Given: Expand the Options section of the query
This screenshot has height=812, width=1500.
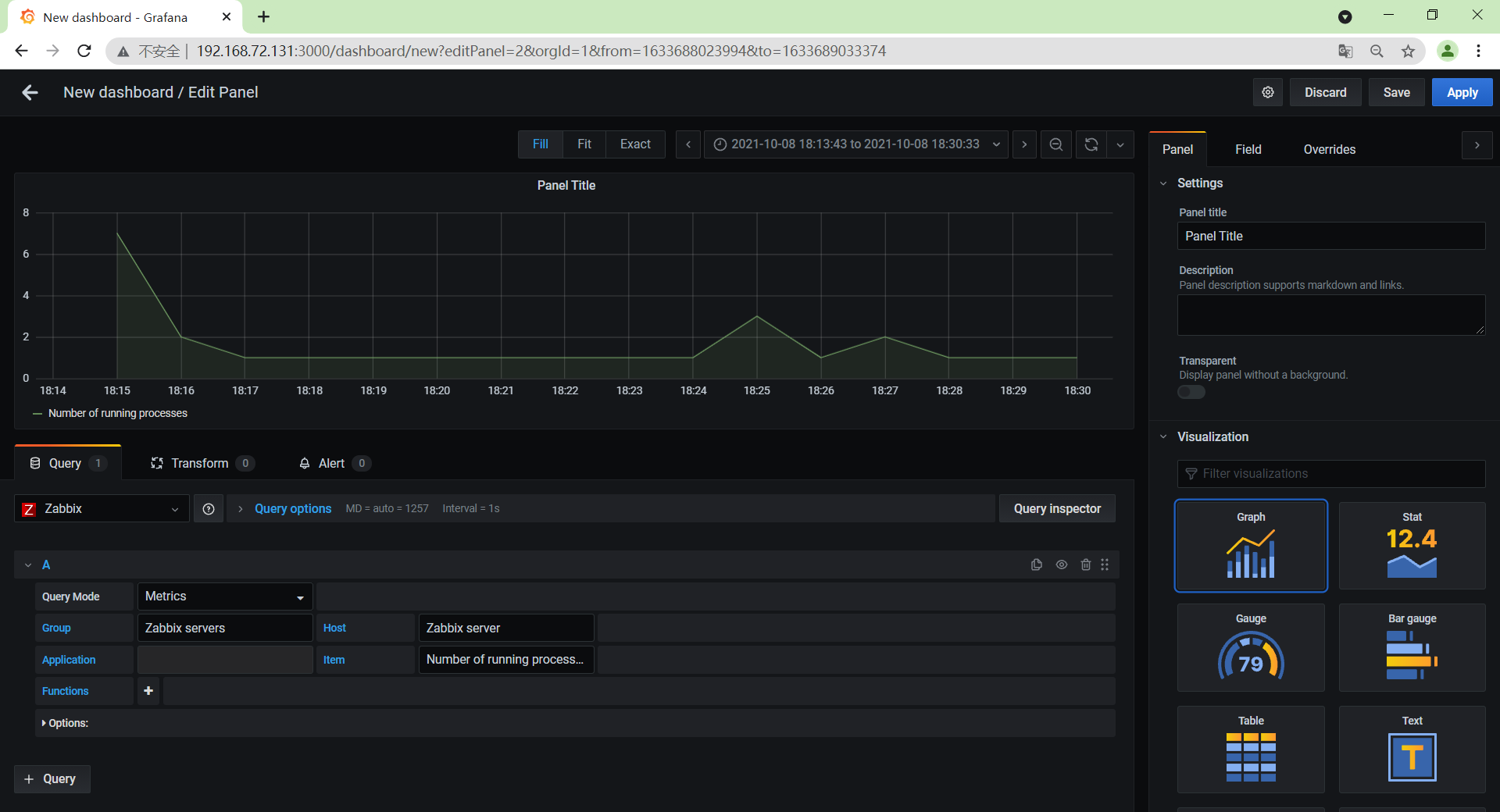Looking at the screenshot, I should 65,723.
